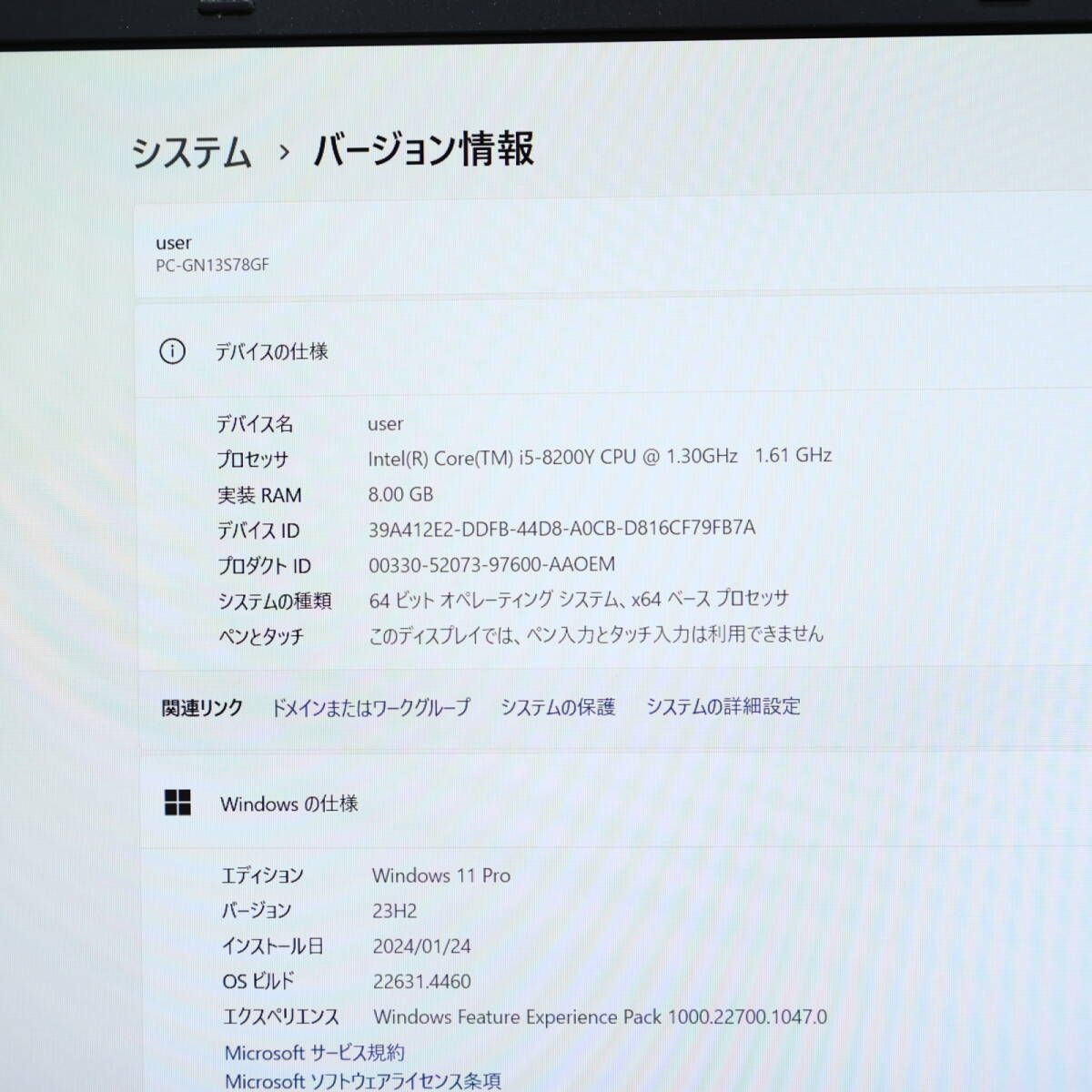Image resolution: width=1092 pixels, height=1092 pixels.
Task: Click the プロダクト ID label
Action: (264, 566)
